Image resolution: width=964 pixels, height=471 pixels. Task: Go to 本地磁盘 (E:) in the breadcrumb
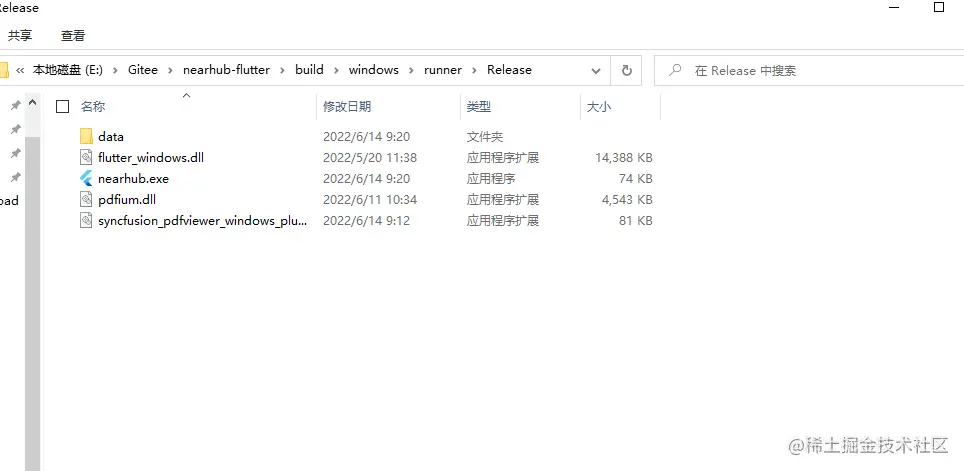(x=68, y=70)
